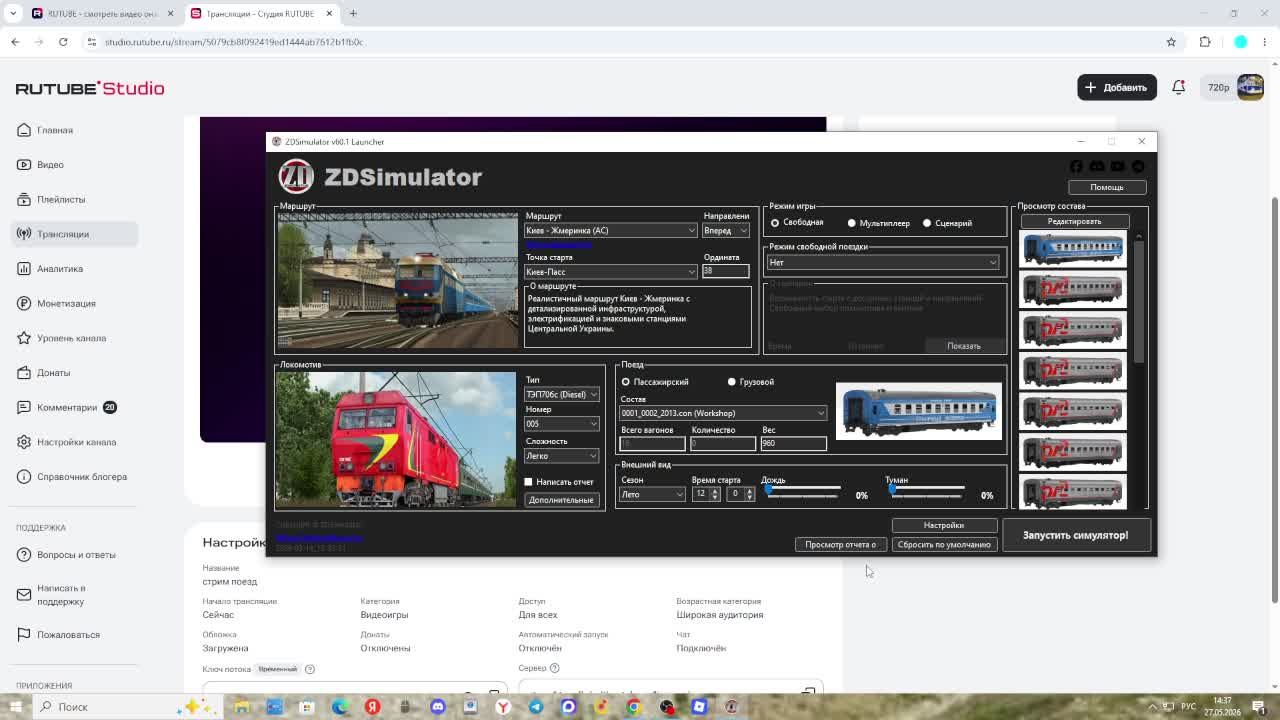This screenshot has width=1280, height=720.
Task: Reload the browser page
Action: click(x=63, y=42)
